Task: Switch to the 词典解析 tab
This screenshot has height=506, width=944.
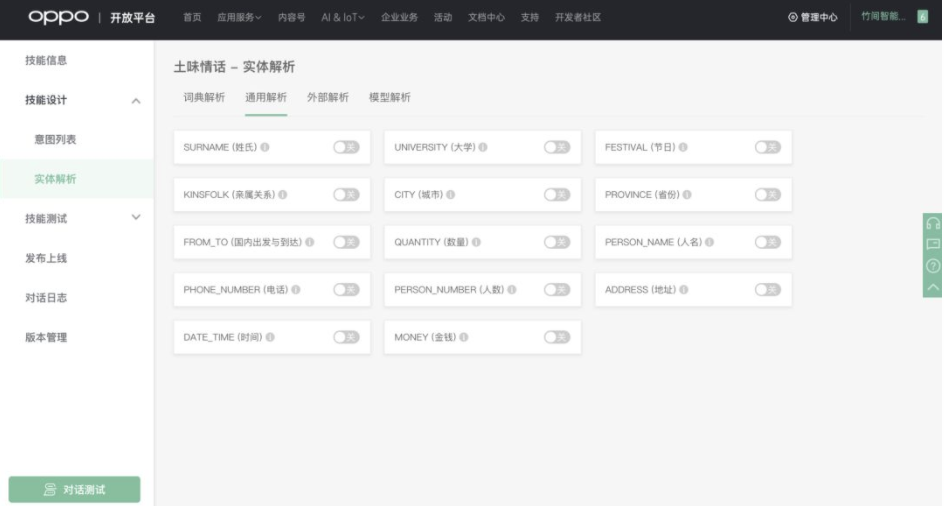Action: pos(204,97)
